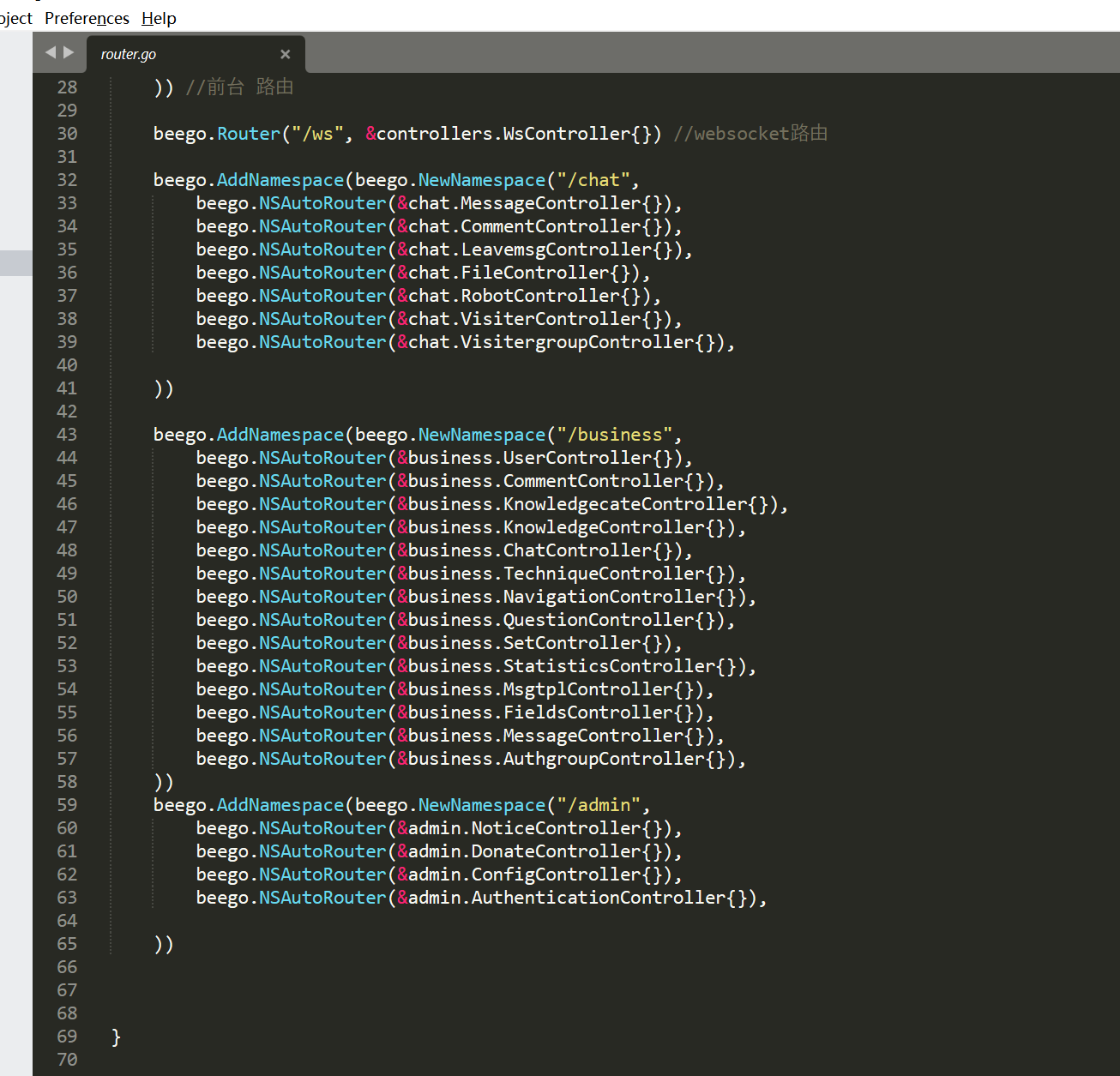1120x1076 pixels.
Task: Open the Preferences menu
Action: click(87, 18)
